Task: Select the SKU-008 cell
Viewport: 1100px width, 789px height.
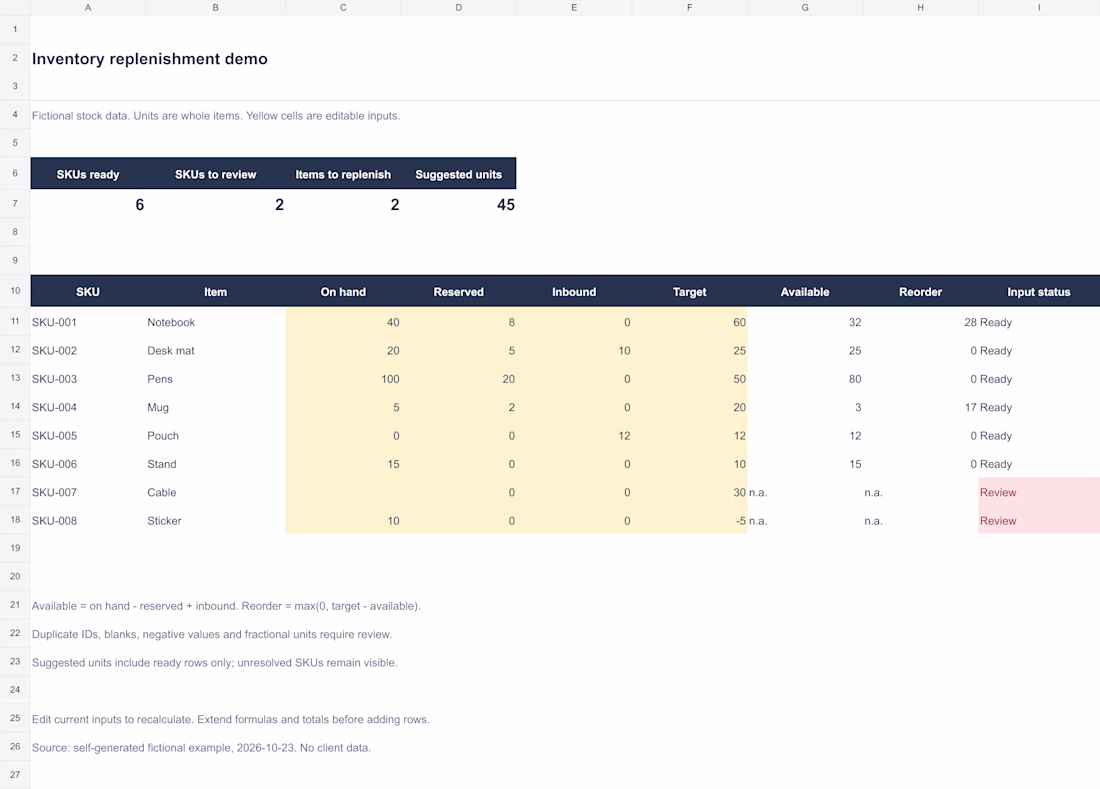Action: coord(88,520)
